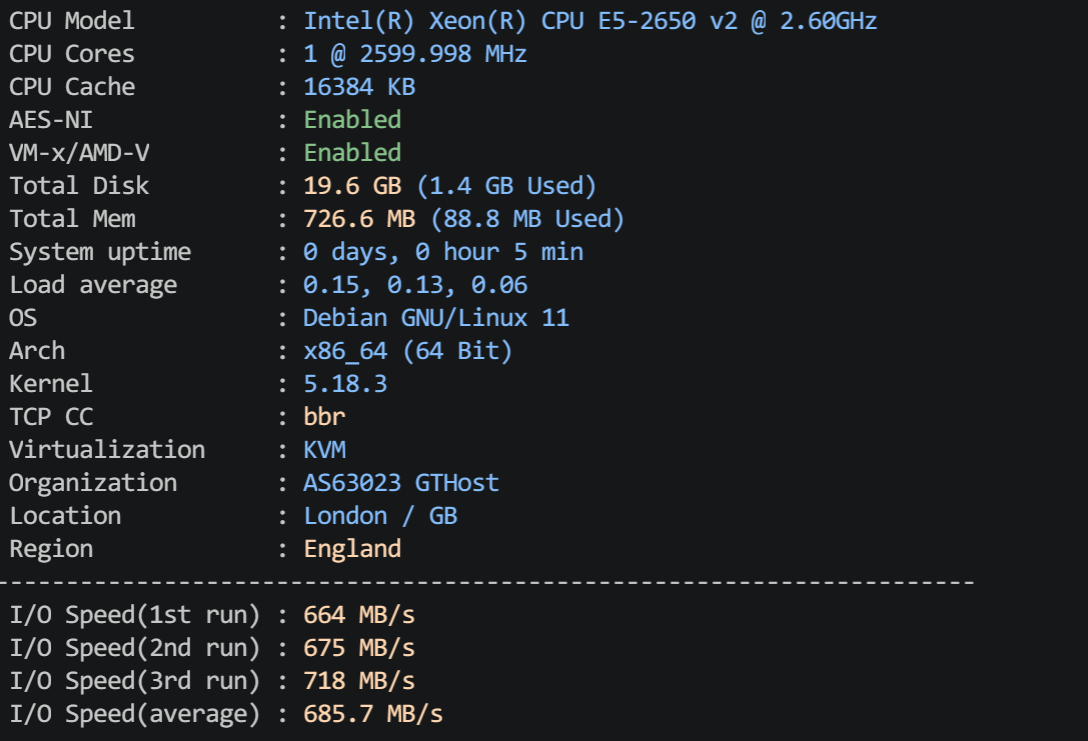1088x741 pixels.
Task: Select the 'CPU Cores' label
Action: pyautogui.click(x=71, y=54)
